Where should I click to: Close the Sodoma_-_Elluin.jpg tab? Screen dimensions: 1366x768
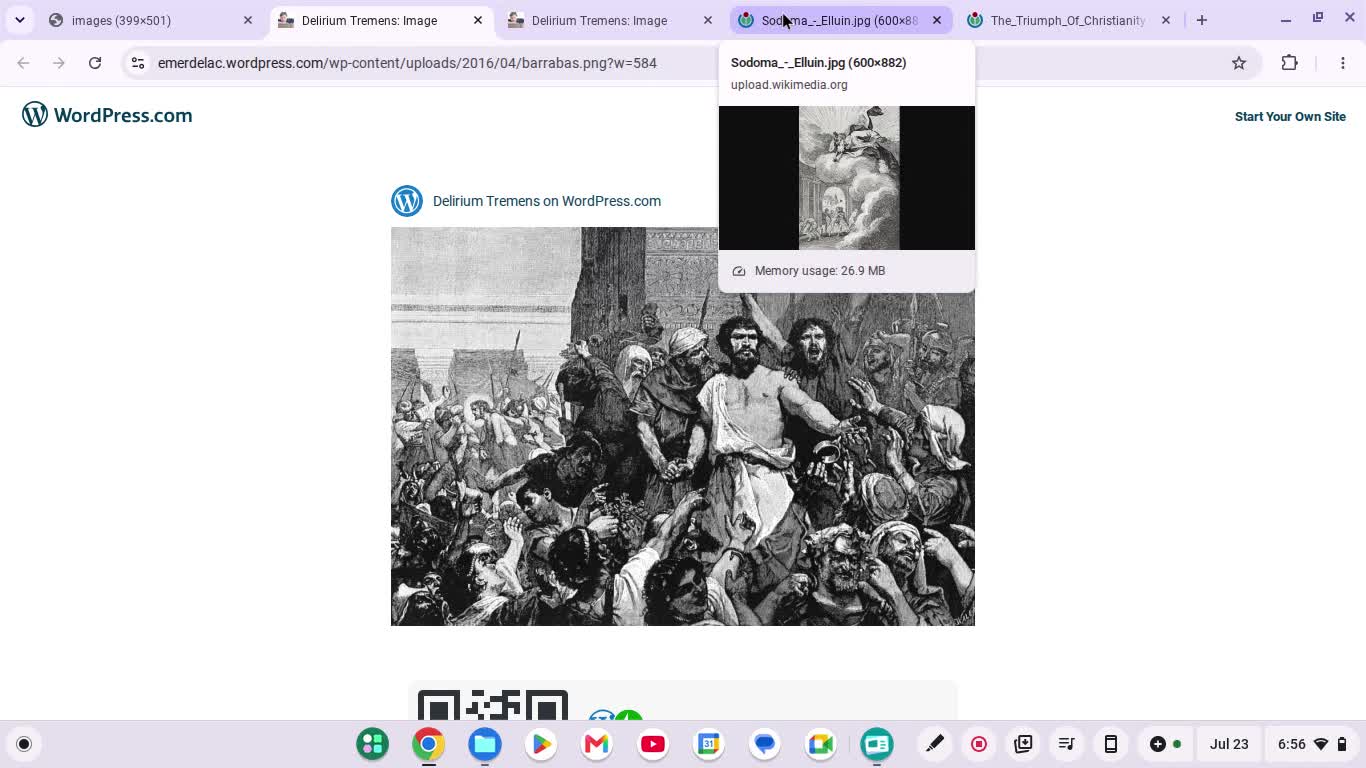pos(937,20)
